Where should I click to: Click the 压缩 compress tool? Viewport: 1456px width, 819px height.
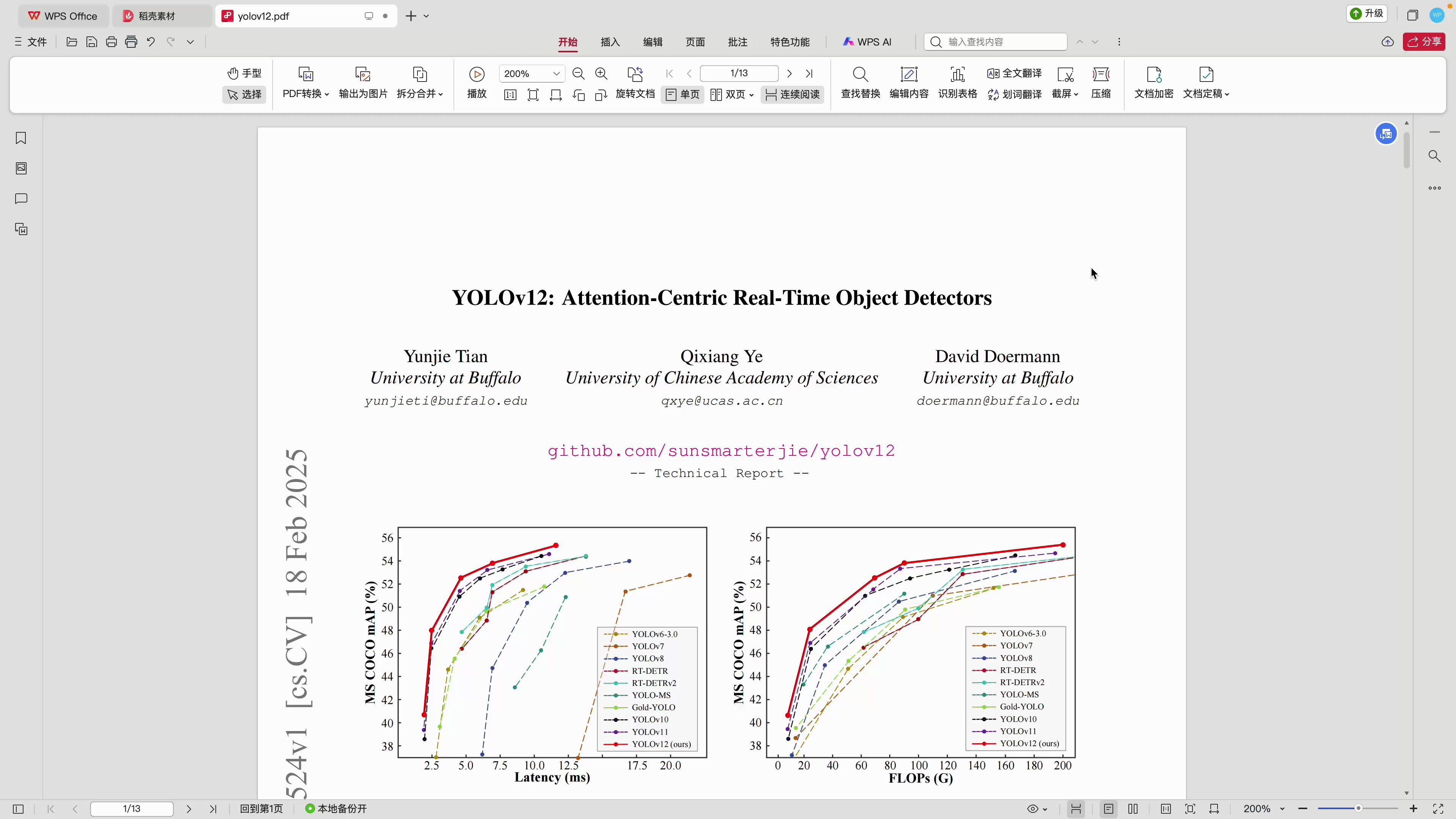coord(1100,83)
